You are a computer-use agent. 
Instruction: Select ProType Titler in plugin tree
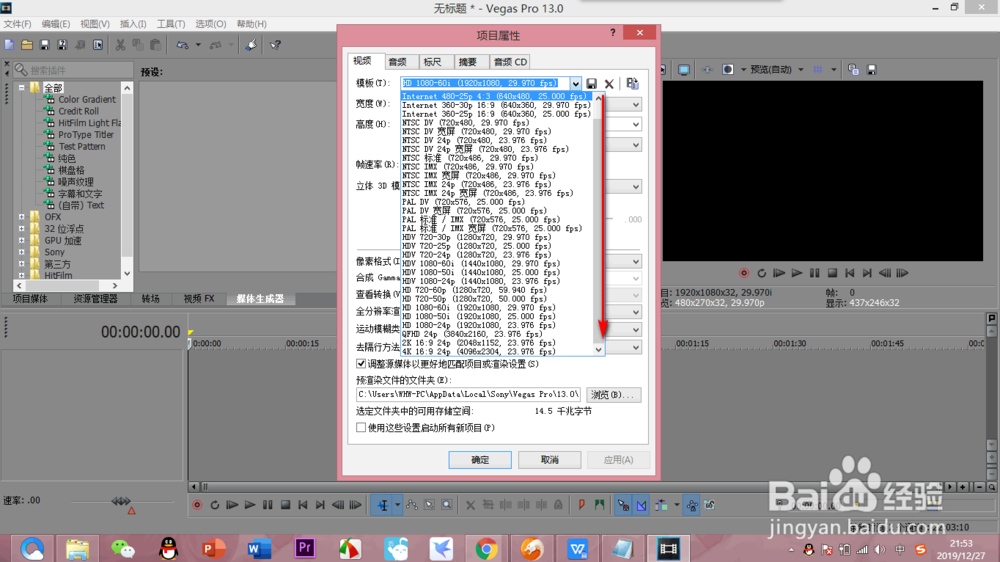[x=85, y=135]
